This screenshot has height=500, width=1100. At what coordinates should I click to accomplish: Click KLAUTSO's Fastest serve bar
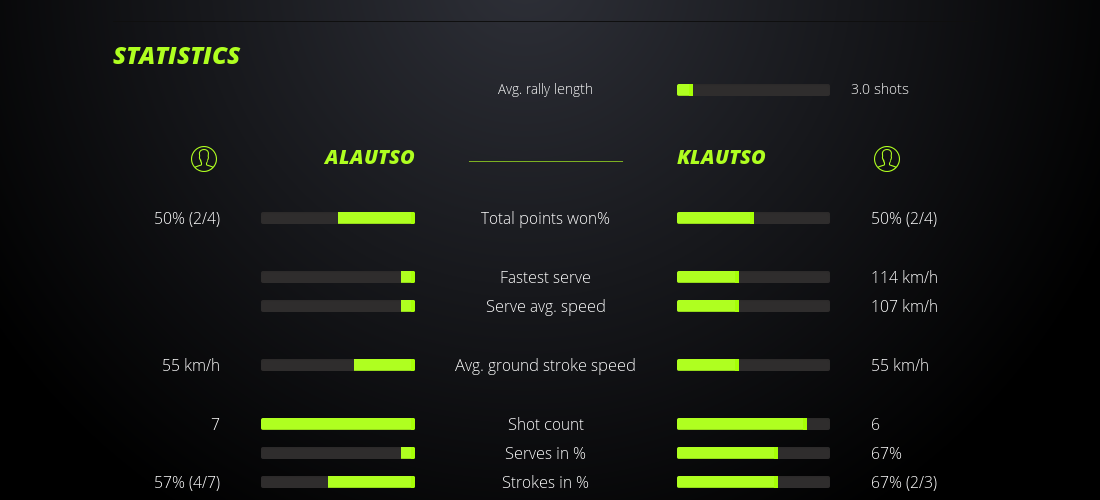click(x=753, y=277)
